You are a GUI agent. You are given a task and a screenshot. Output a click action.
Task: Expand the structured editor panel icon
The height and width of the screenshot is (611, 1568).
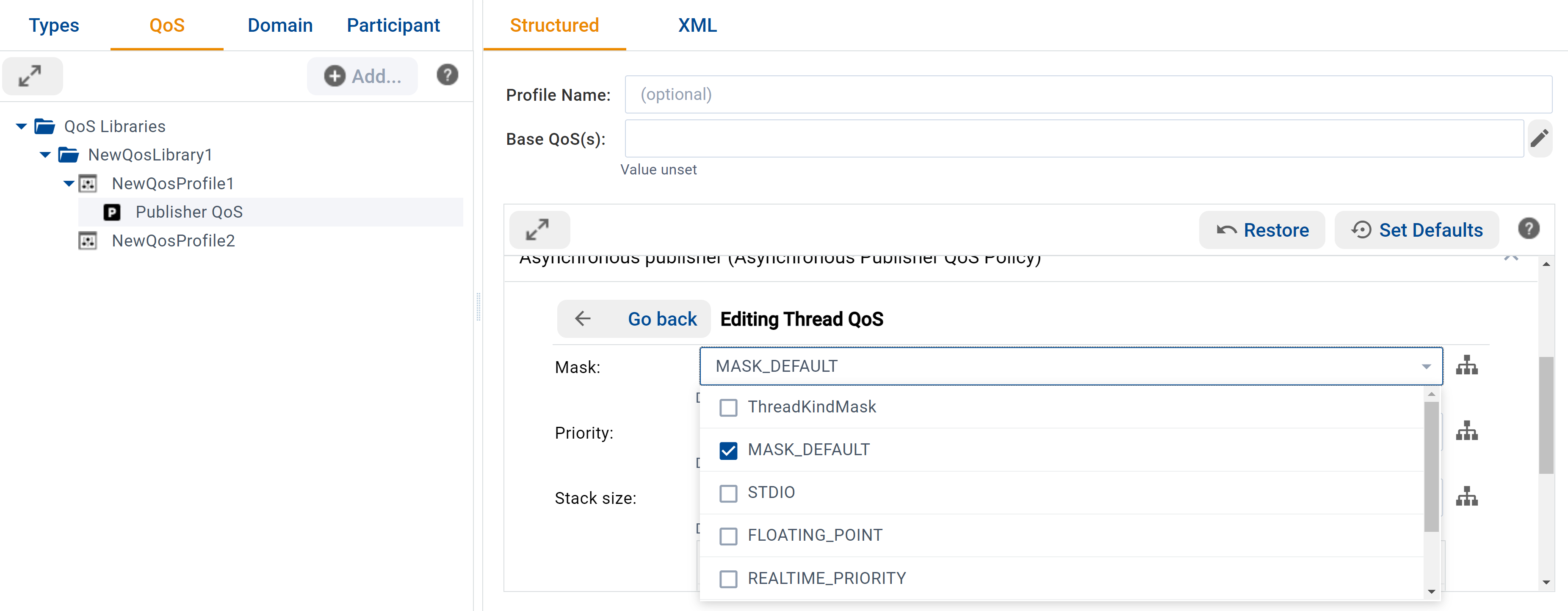[539, 229]
